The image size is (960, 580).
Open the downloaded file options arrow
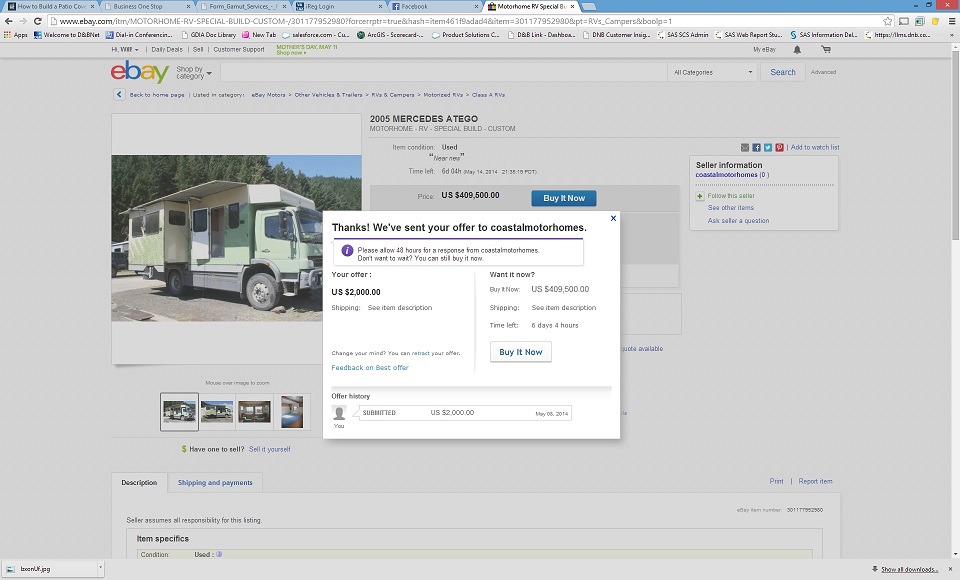[x=99, y=568]
